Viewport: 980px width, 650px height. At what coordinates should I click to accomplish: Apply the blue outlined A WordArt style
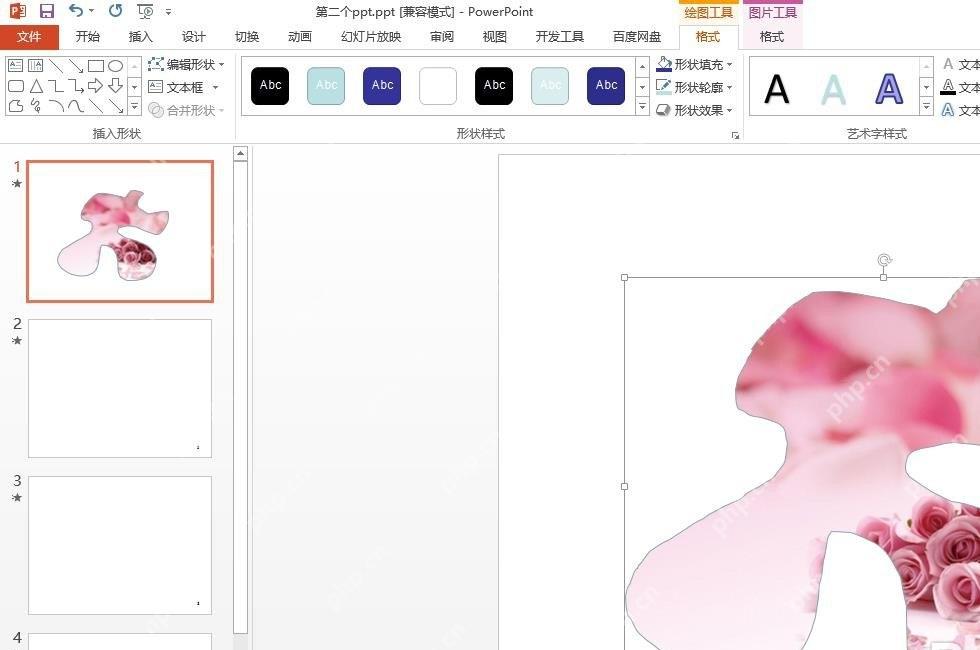point(889,89)
